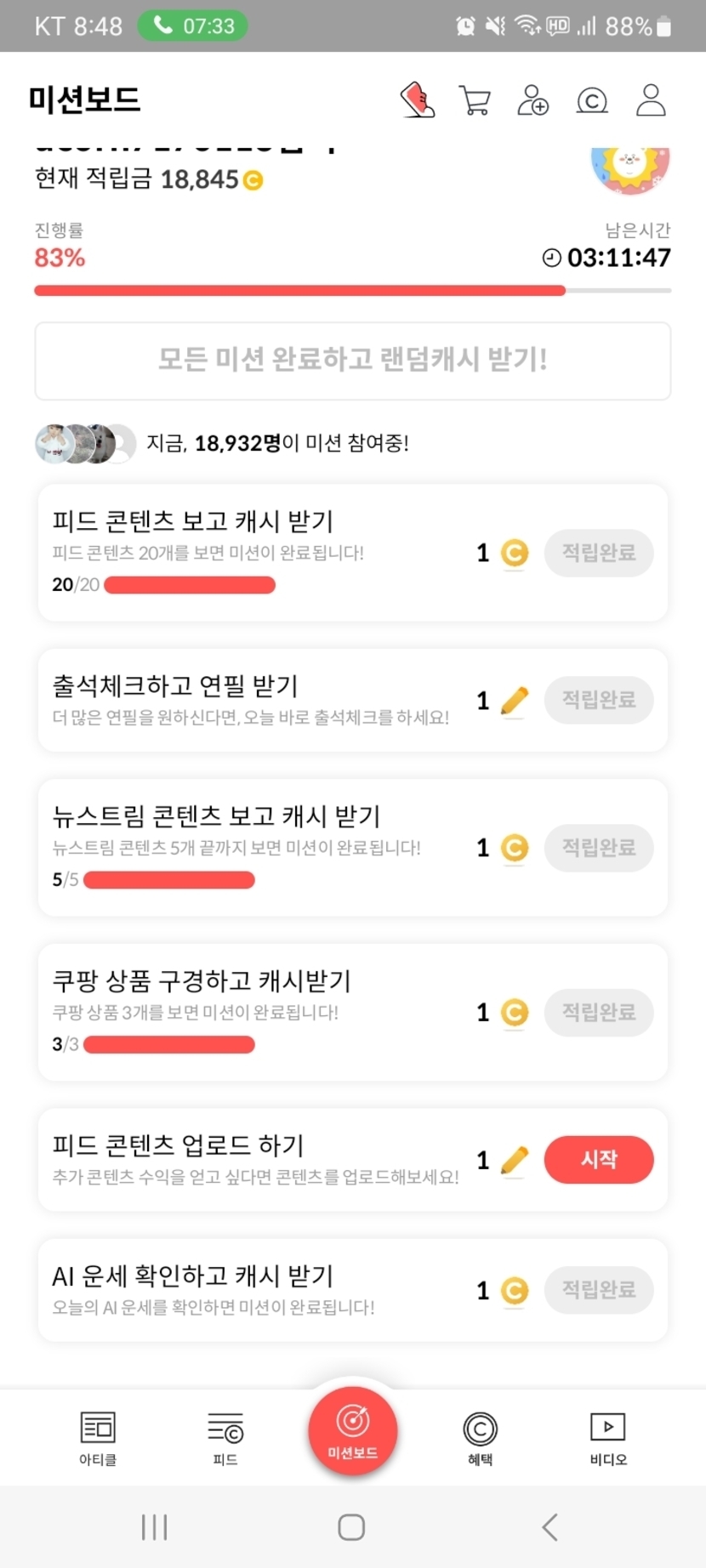The image size is (706, 1568).
Task: Tap the center 미션보드 button
Action: point(353,1432)
